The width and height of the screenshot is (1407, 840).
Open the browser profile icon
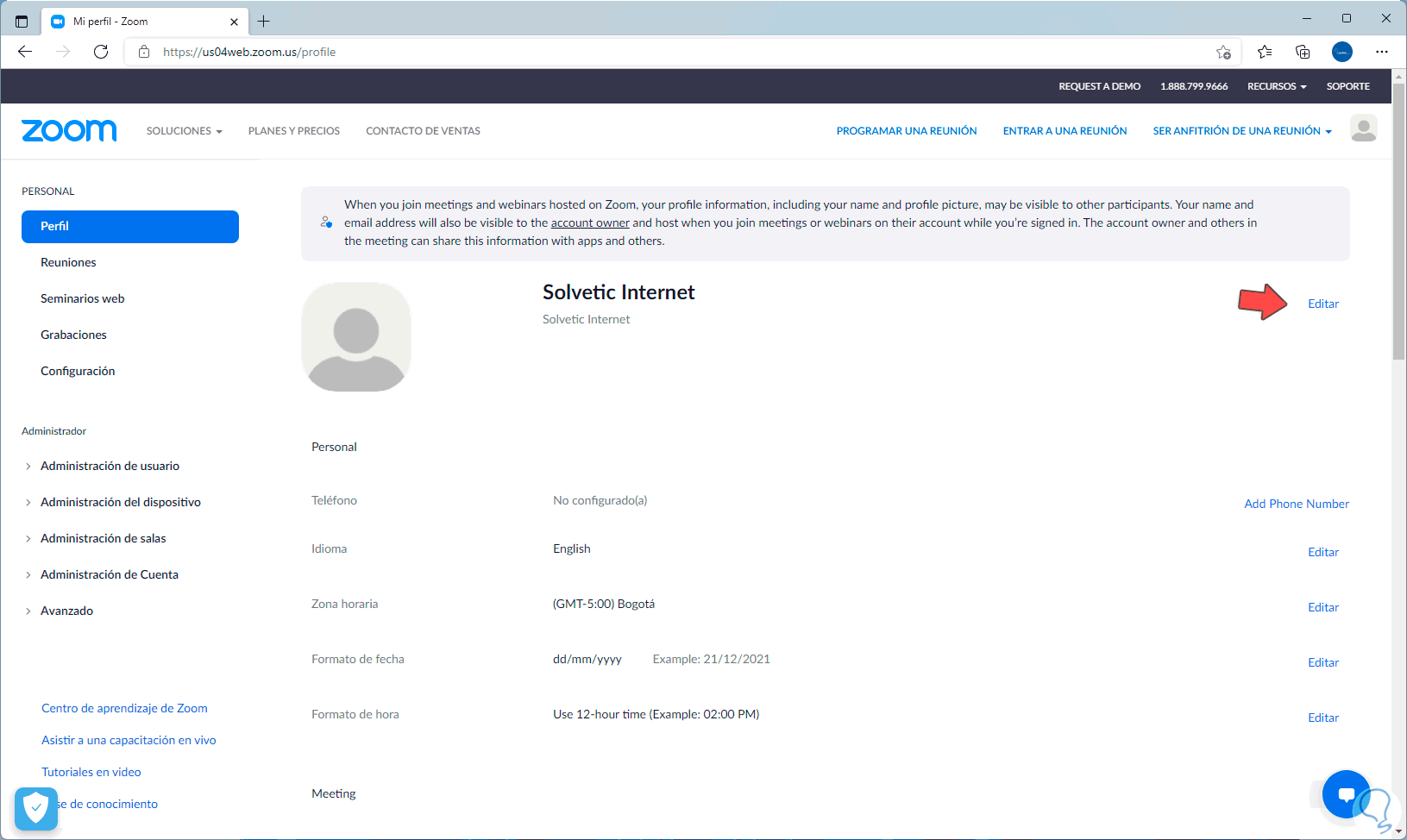click(1341, 52)
